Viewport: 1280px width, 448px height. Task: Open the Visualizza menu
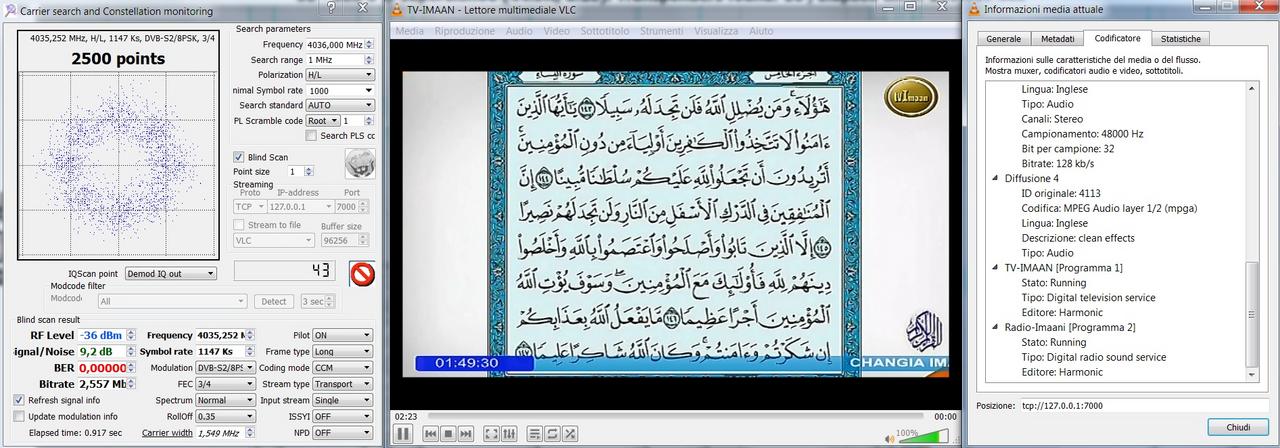[716, 31]
